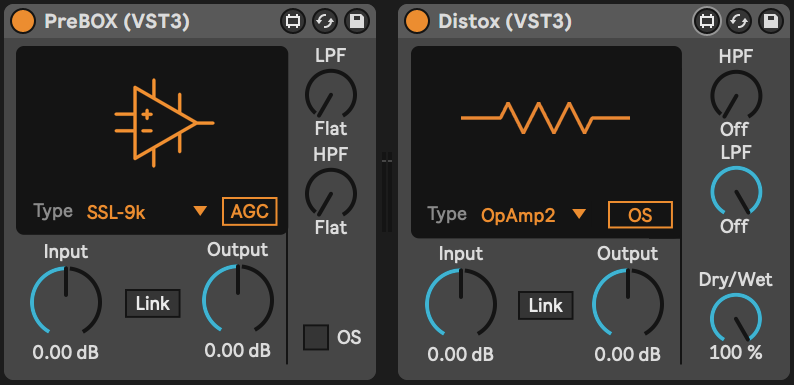Click Dry/Wet value 100 %

click(x=736, y=352)
